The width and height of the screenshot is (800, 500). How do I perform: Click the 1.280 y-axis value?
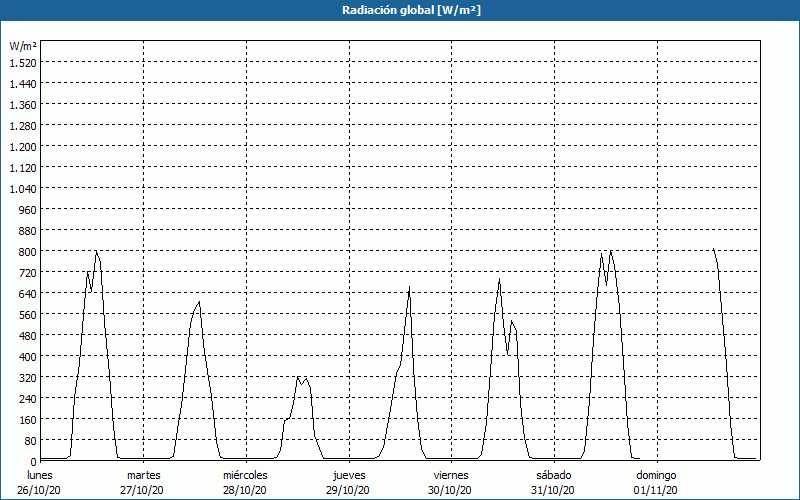23,126
